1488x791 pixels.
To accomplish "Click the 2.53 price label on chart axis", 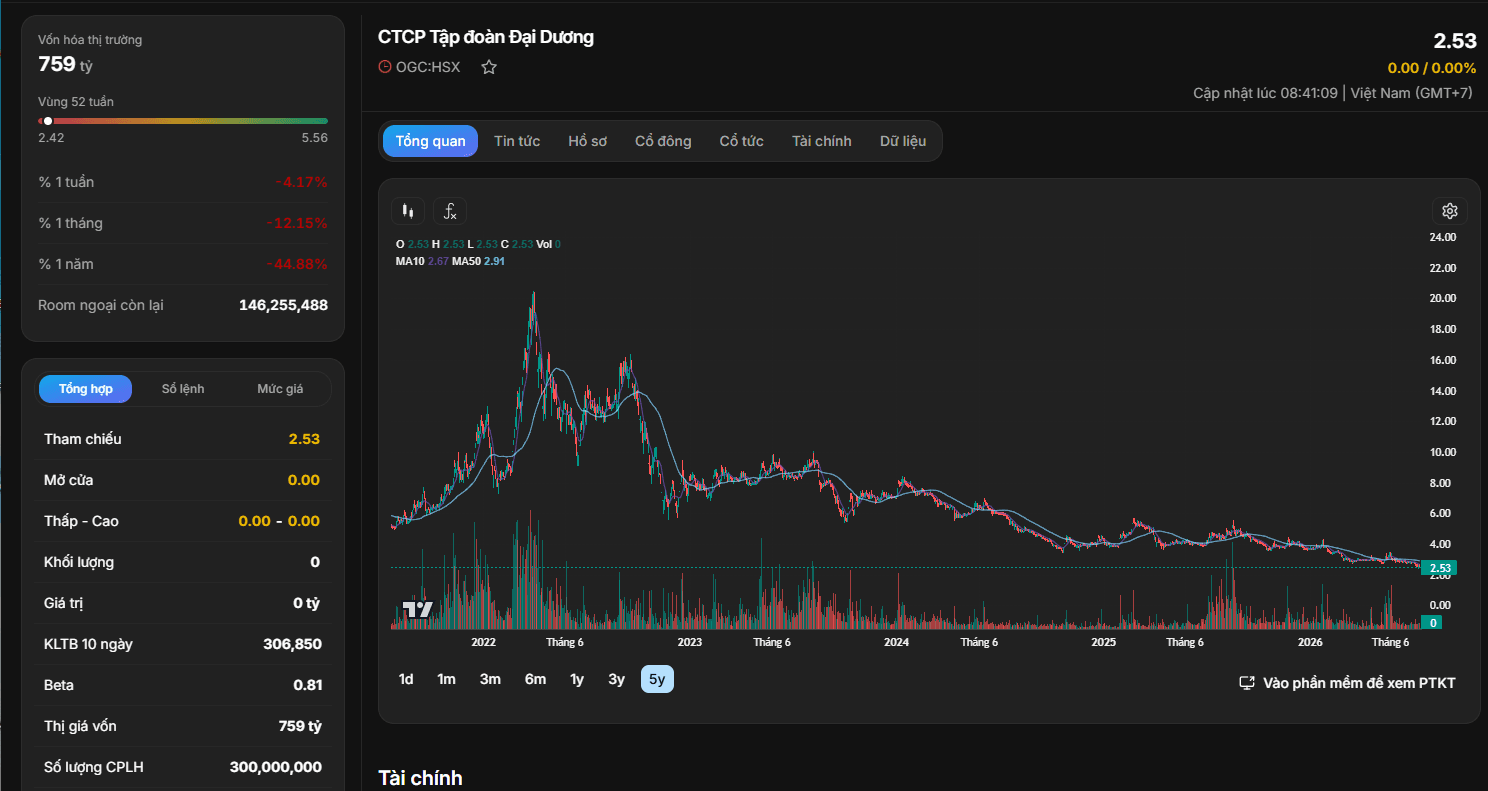I will pos(1441,568).
